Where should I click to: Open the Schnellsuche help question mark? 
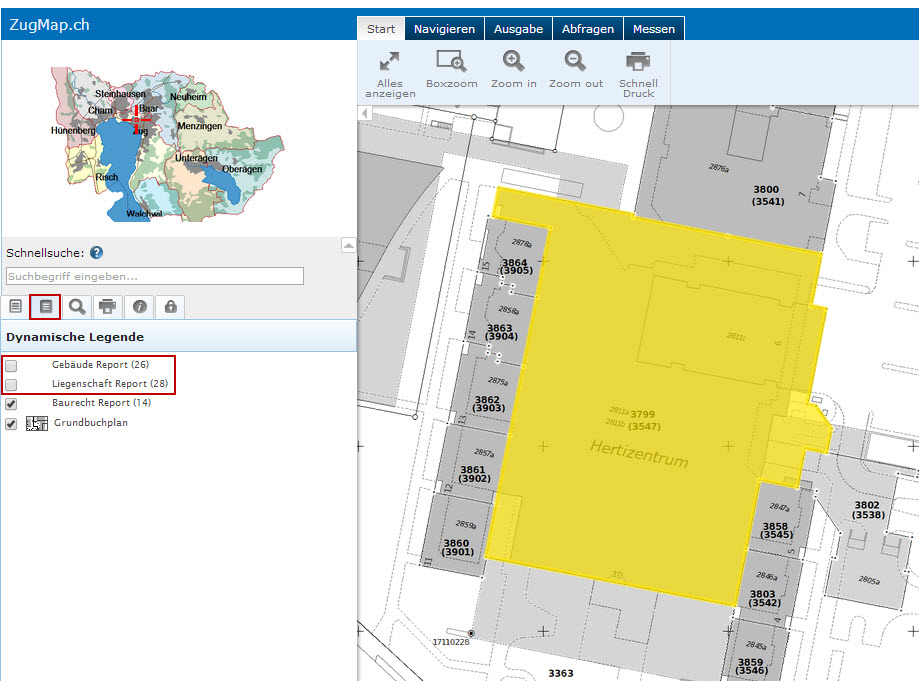pos(97,253)
